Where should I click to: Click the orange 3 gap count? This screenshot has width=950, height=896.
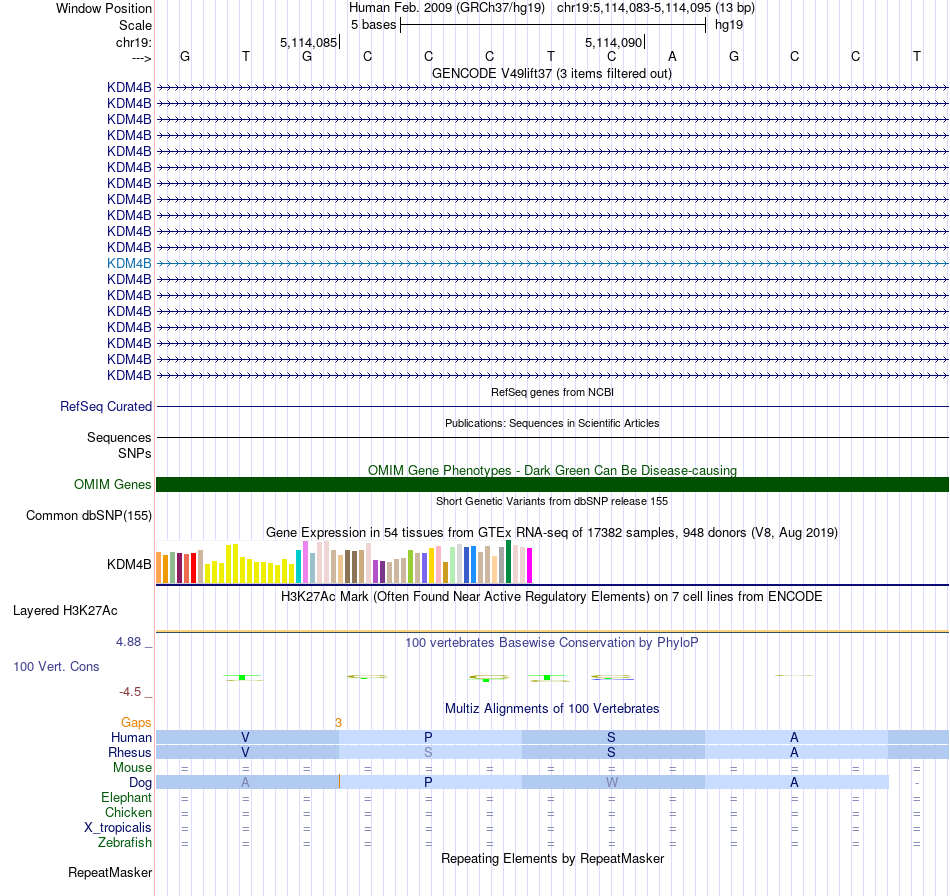[338, 723]
